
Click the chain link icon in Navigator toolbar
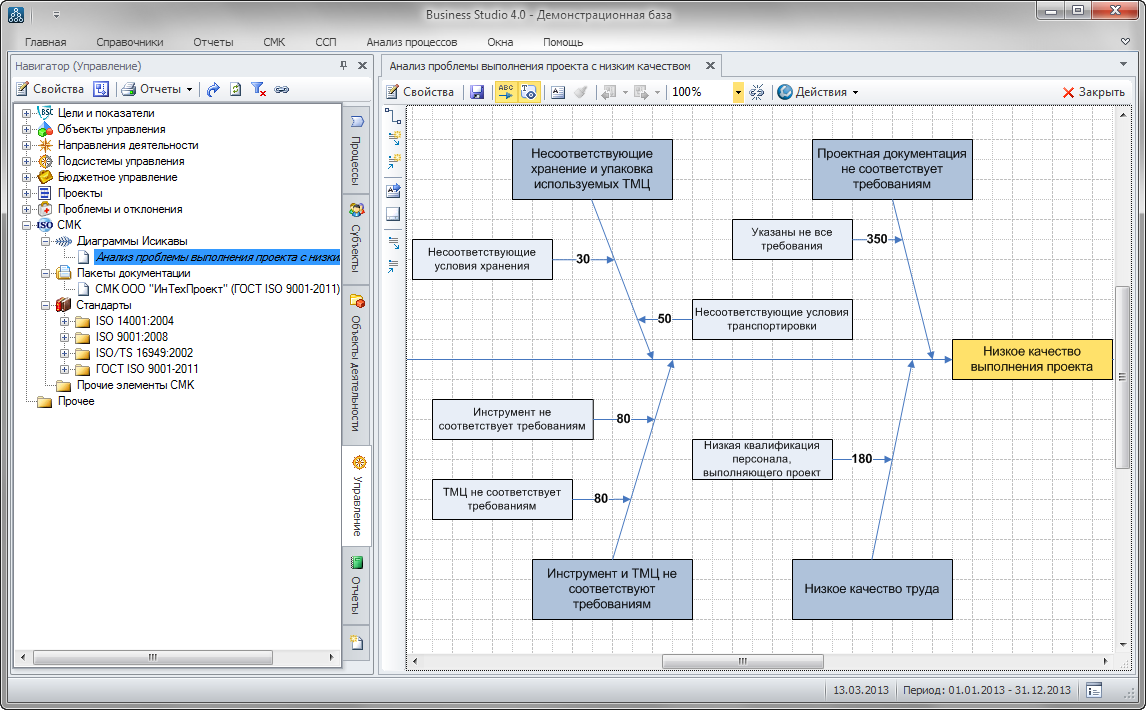coord(282,89)
